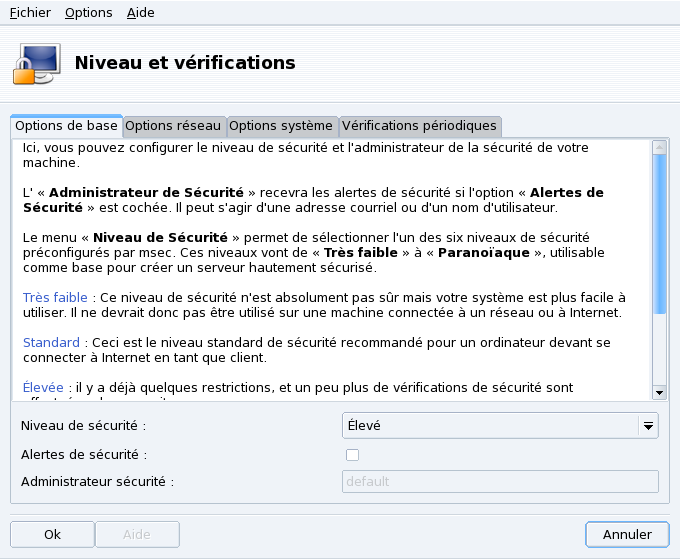Image resolution: width=680 pixels, height=560 pixels.
Task: Select the Options de base tab
Action: tap(66, 126)
